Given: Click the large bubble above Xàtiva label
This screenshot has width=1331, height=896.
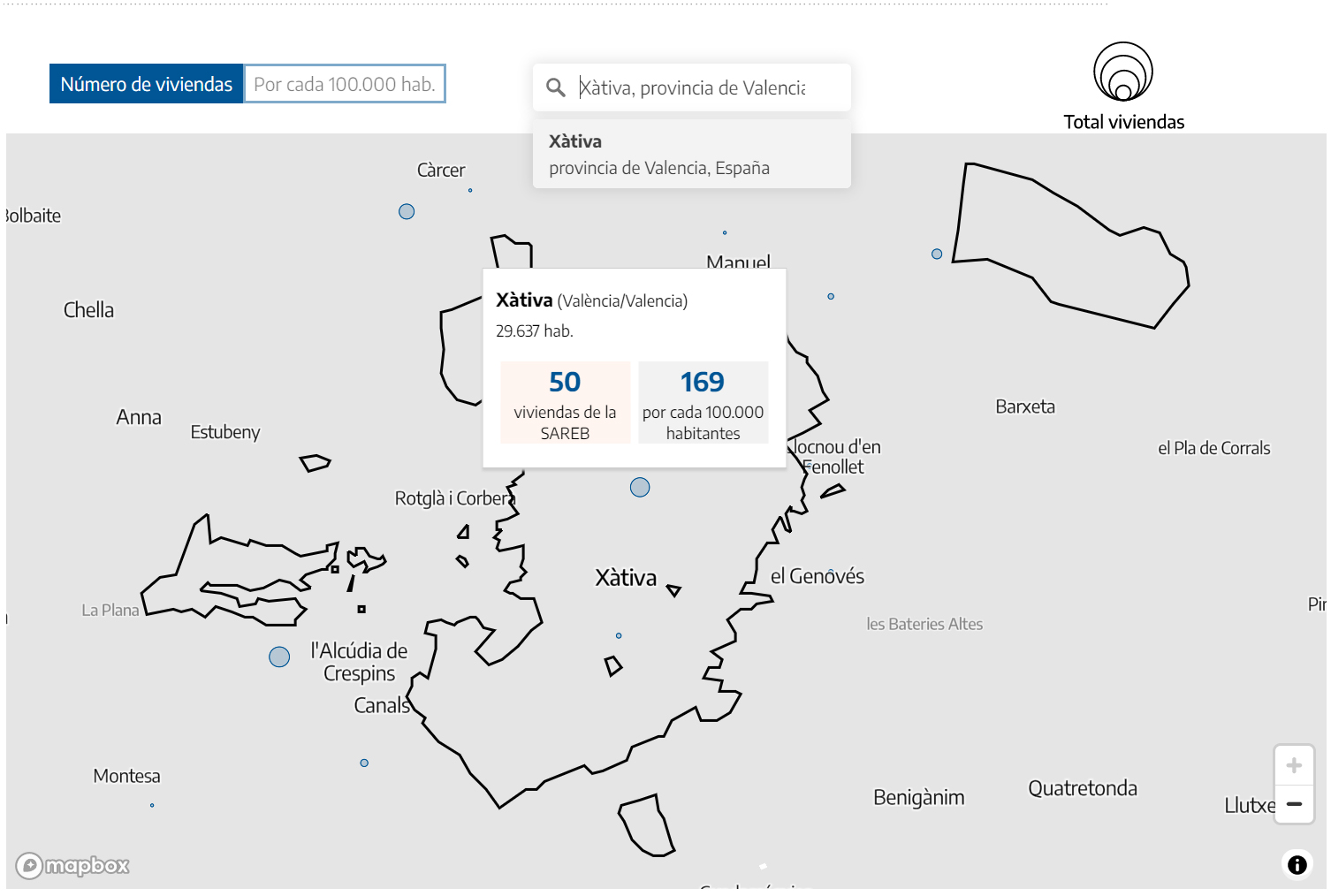Looking at the screenshot, I should 640,487.
